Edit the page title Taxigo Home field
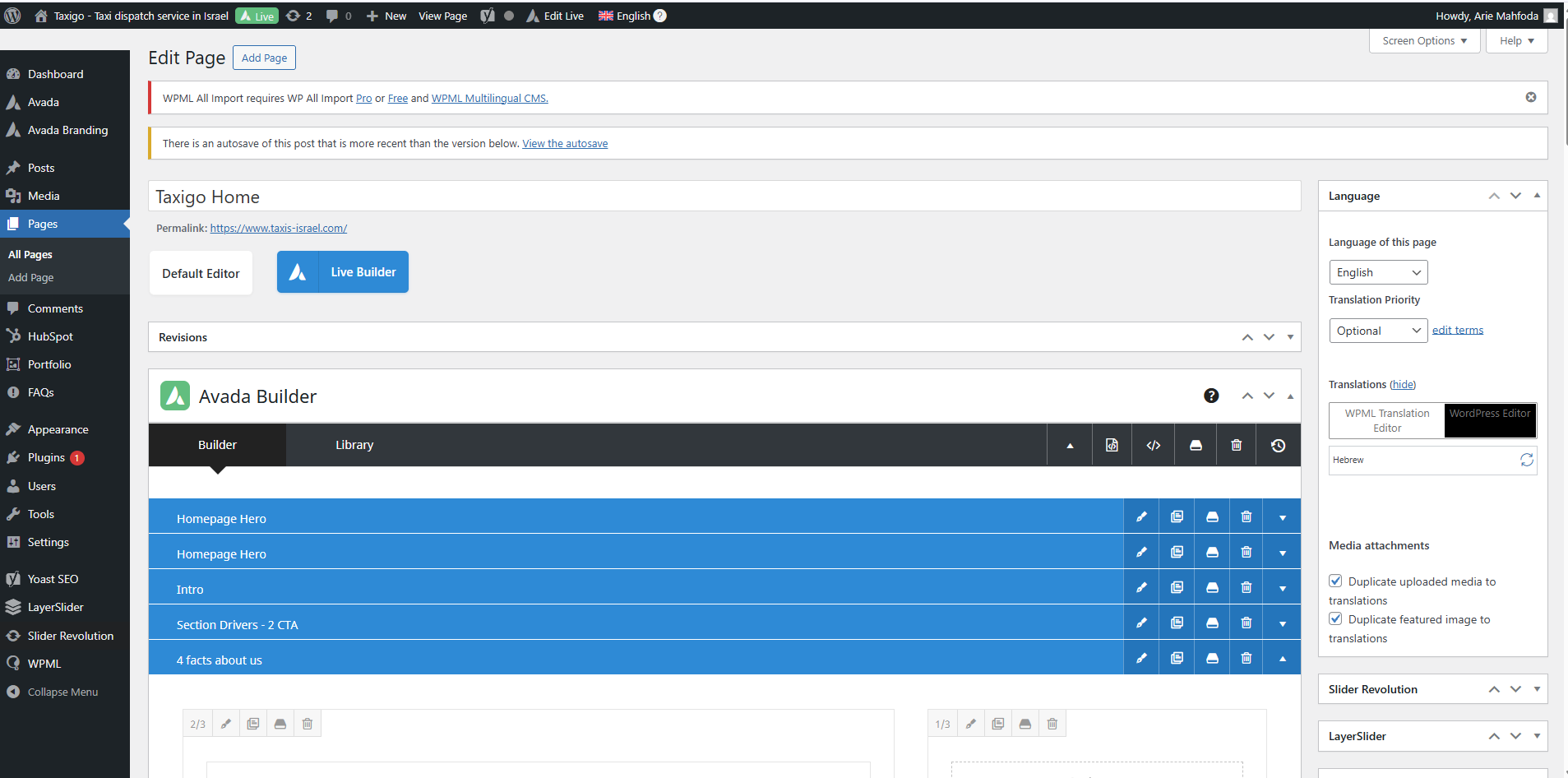This screenshot has width=1568, height=778. coord(724,197)
